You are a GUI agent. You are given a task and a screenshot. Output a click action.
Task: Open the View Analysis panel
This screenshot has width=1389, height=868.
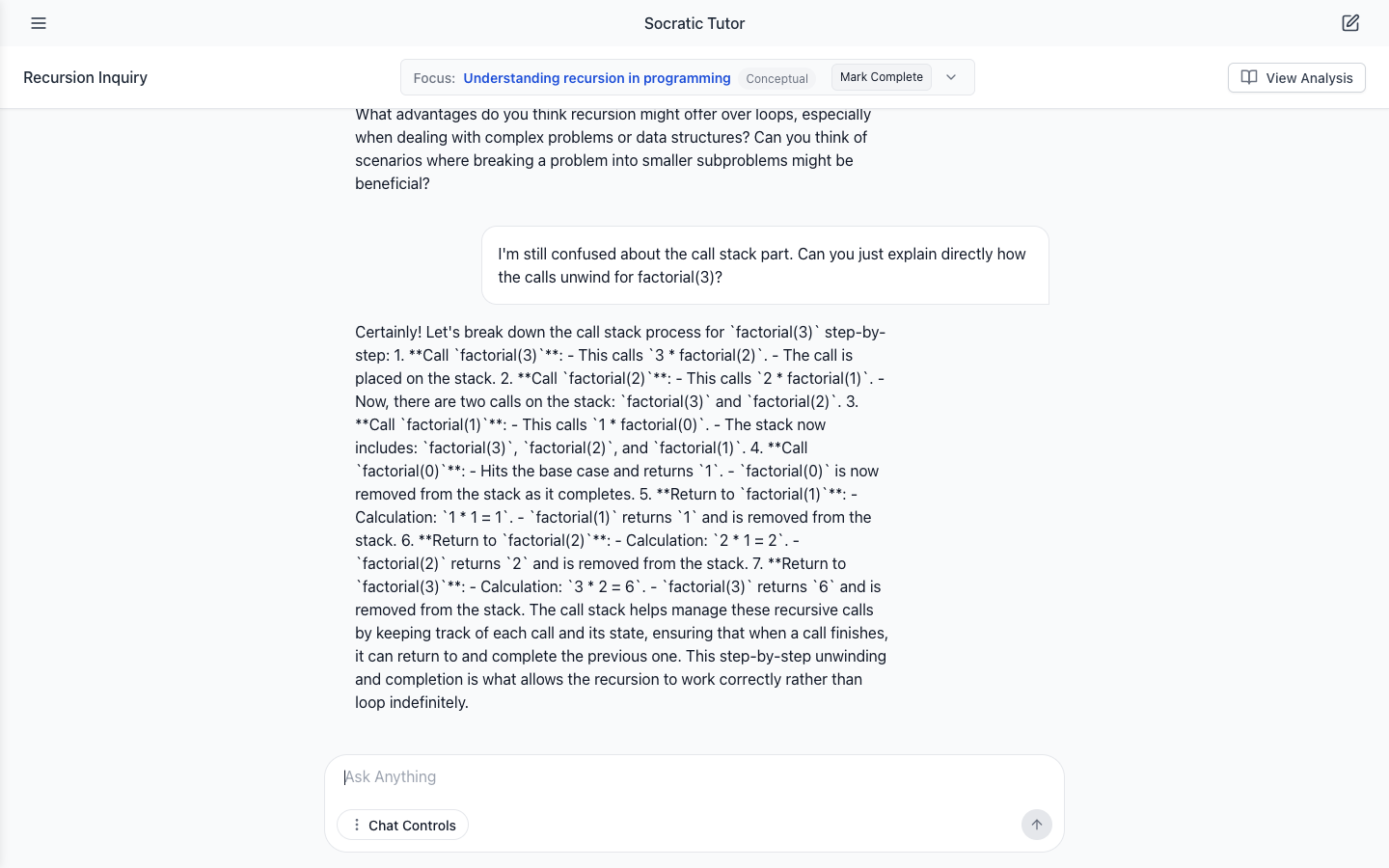[x=1296, y=77]
